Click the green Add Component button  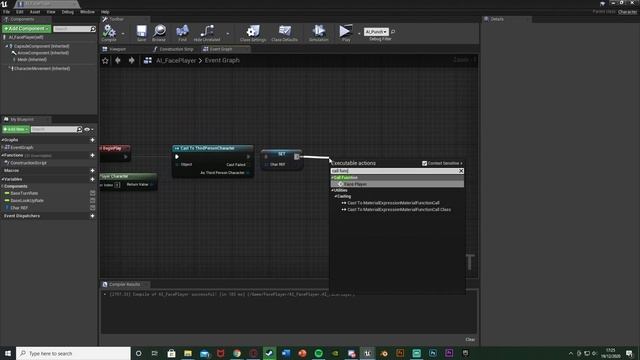pyautogui.click(x=27, y=29)
